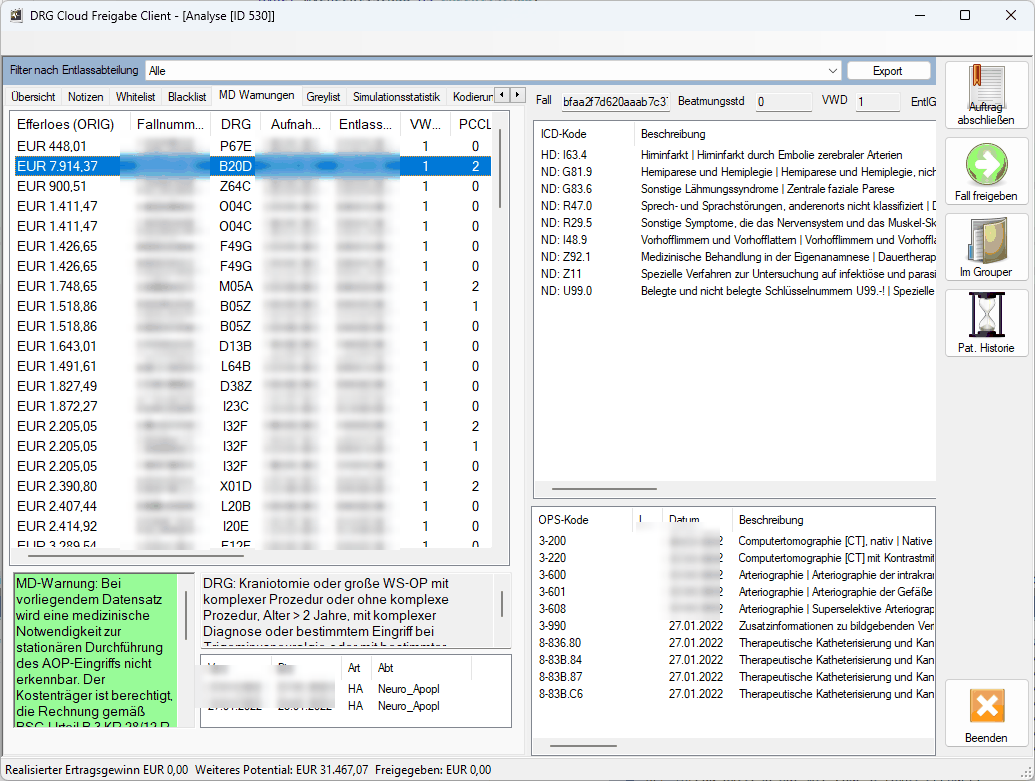Click Weiteres Potential status bar entry
The image size is (1035, 781).
pyautogui.click(x=282, y=770)
